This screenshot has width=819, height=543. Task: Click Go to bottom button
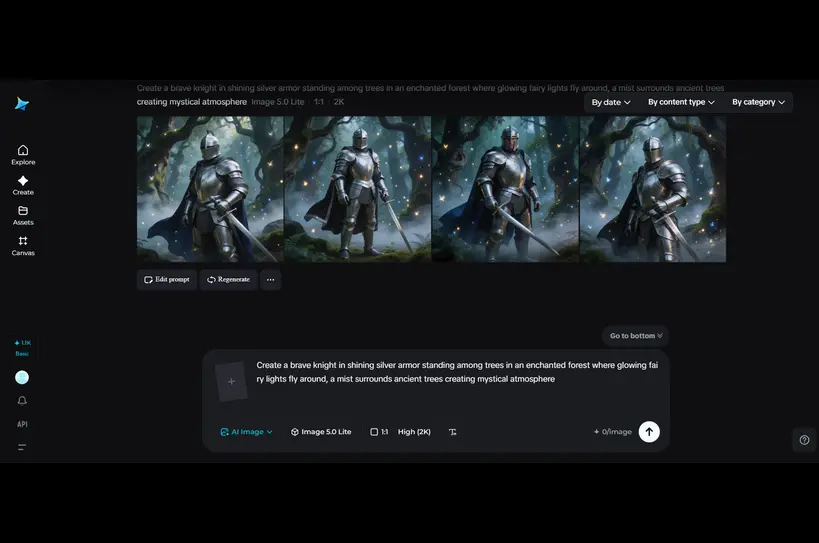636,336
